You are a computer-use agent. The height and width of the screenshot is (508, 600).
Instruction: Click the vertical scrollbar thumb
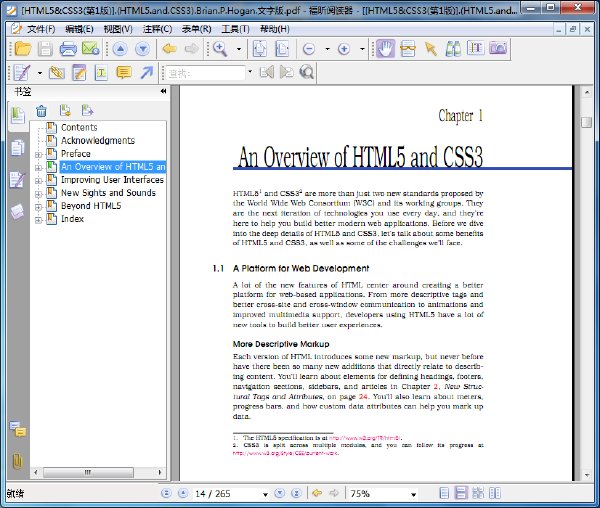tap(586, 122)
